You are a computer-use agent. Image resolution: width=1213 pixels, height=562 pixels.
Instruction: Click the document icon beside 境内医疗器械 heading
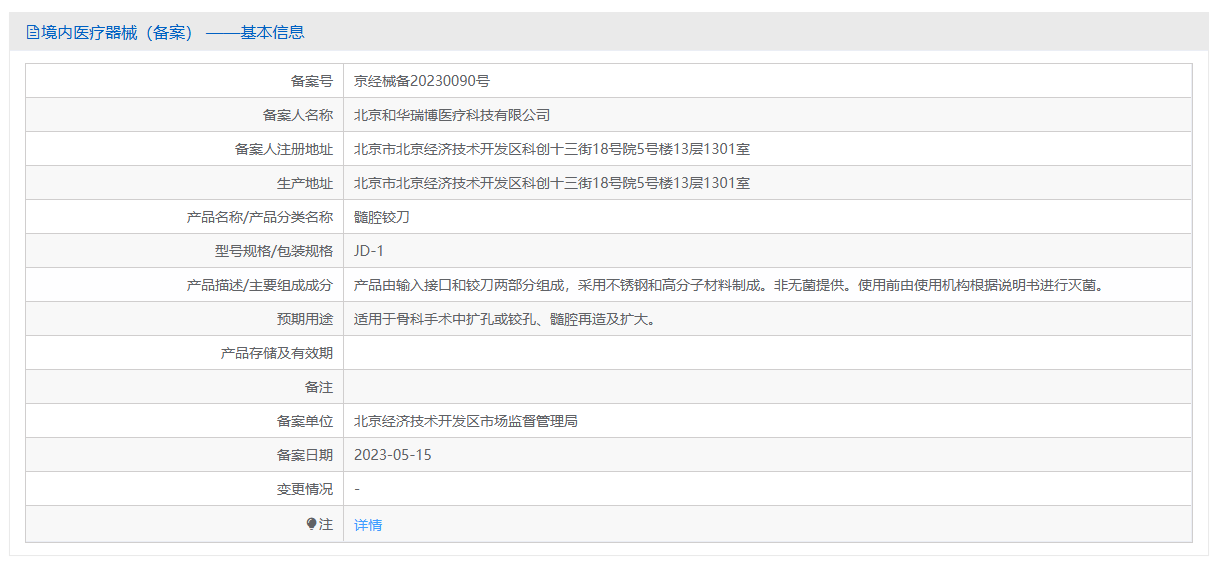point(33,32)
